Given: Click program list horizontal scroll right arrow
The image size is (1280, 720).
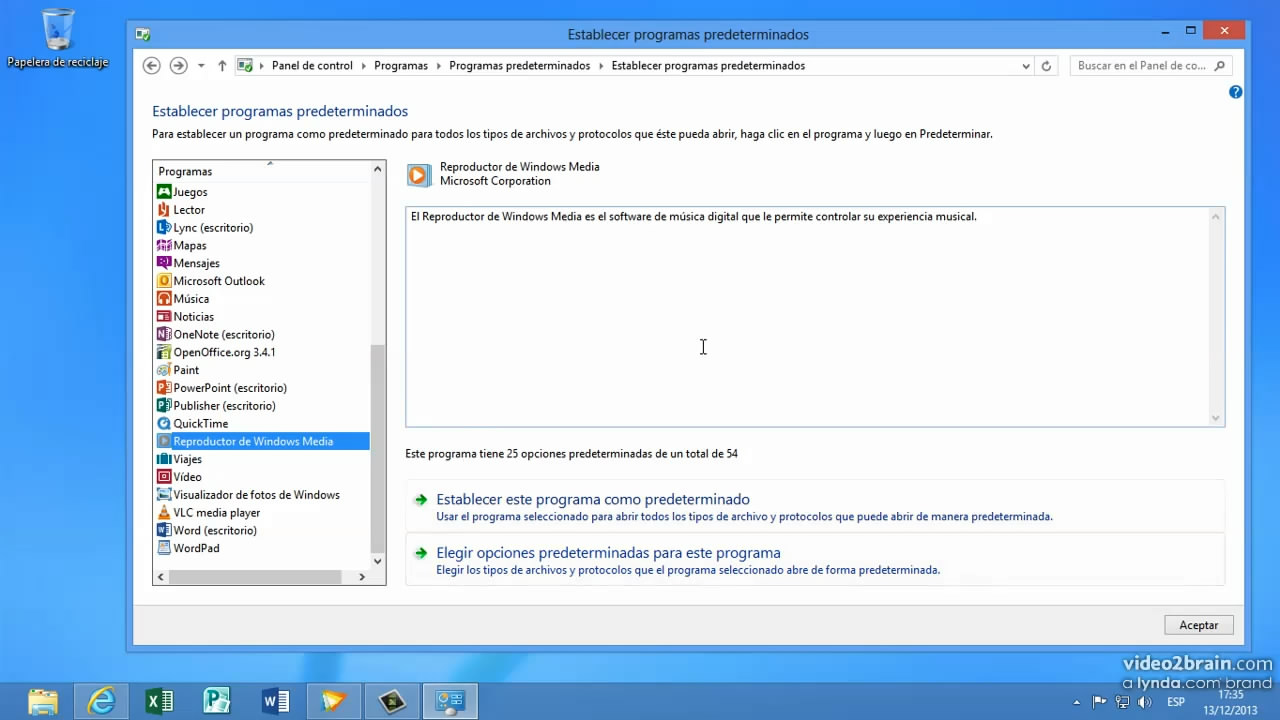Looking at the screenshot, I should 362,577.
